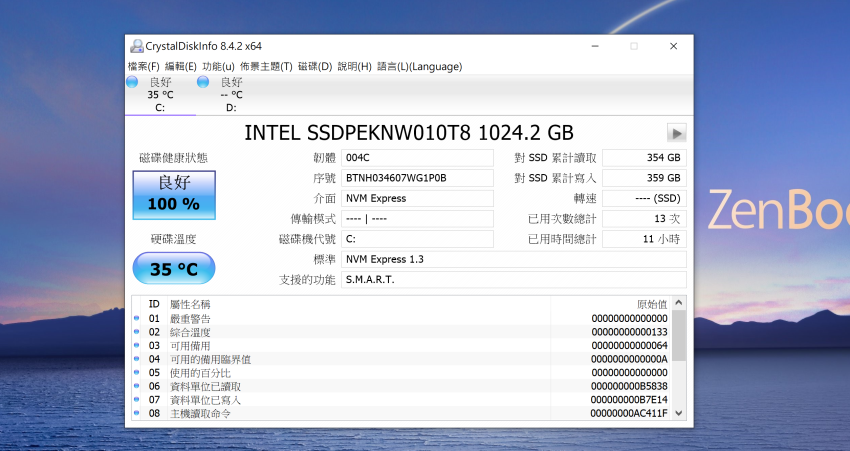The image size is (850, 451).
Task: Click the rotation rate value ---- (SSD)
Action: (645, 198)
